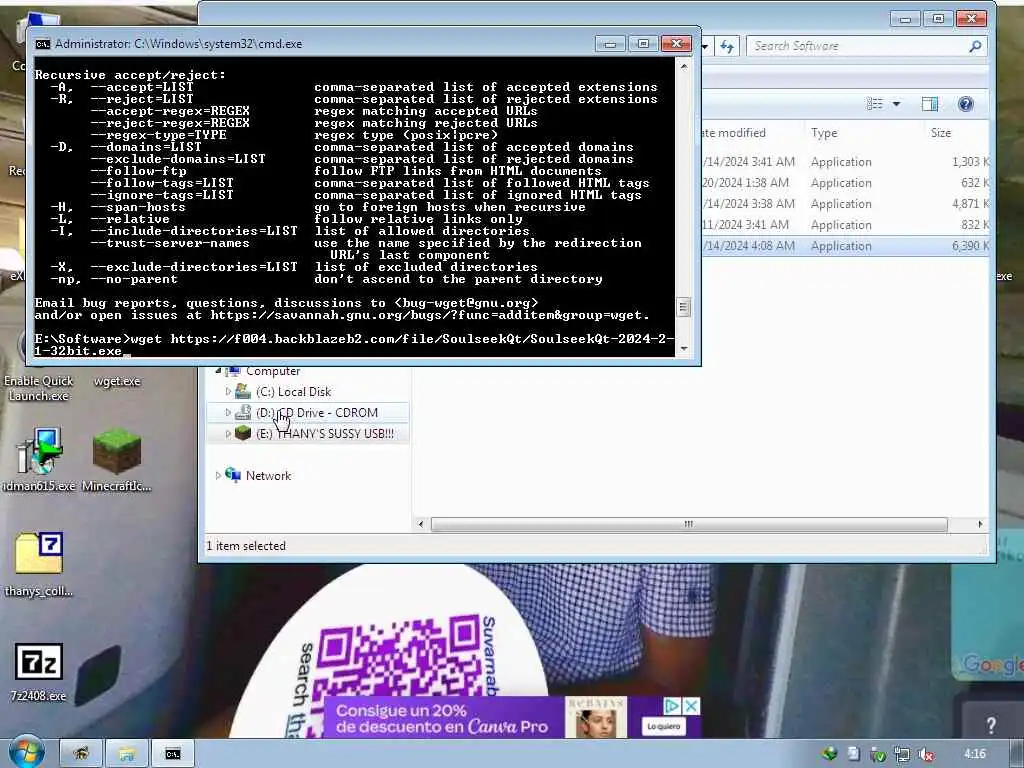
Task: Click the Show desktop strip
Action: coord(1017,754)
